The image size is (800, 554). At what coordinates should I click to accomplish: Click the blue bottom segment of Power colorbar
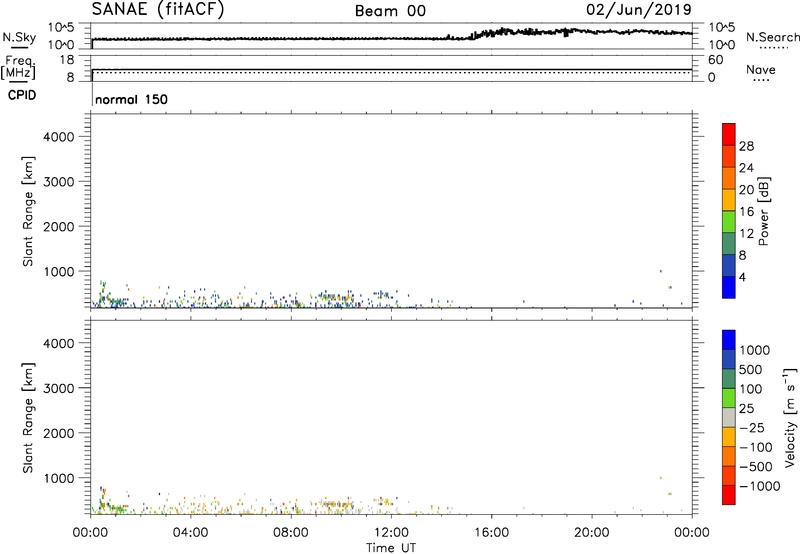tap(728, 287)
